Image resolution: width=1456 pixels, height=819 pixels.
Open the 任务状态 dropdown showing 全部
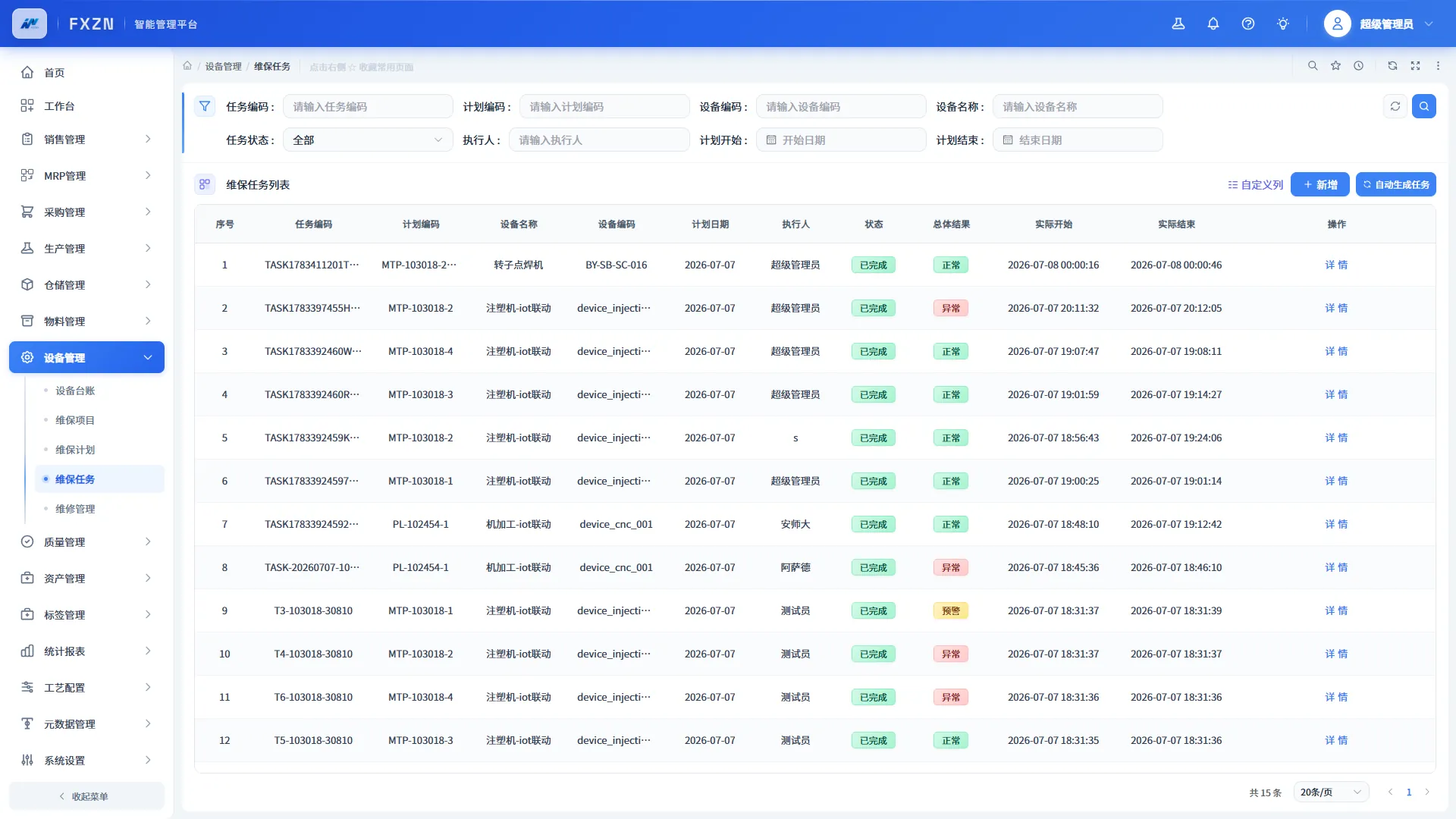368,140
